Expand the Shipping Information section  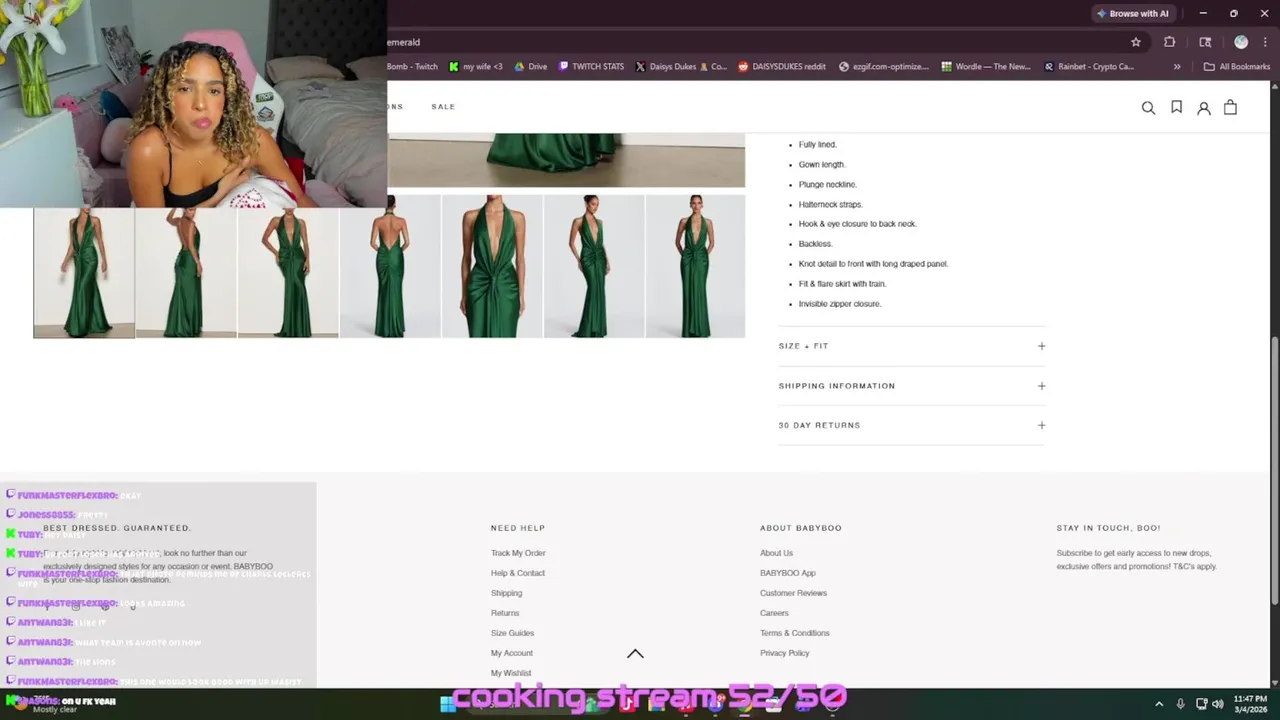click(912, 386)
